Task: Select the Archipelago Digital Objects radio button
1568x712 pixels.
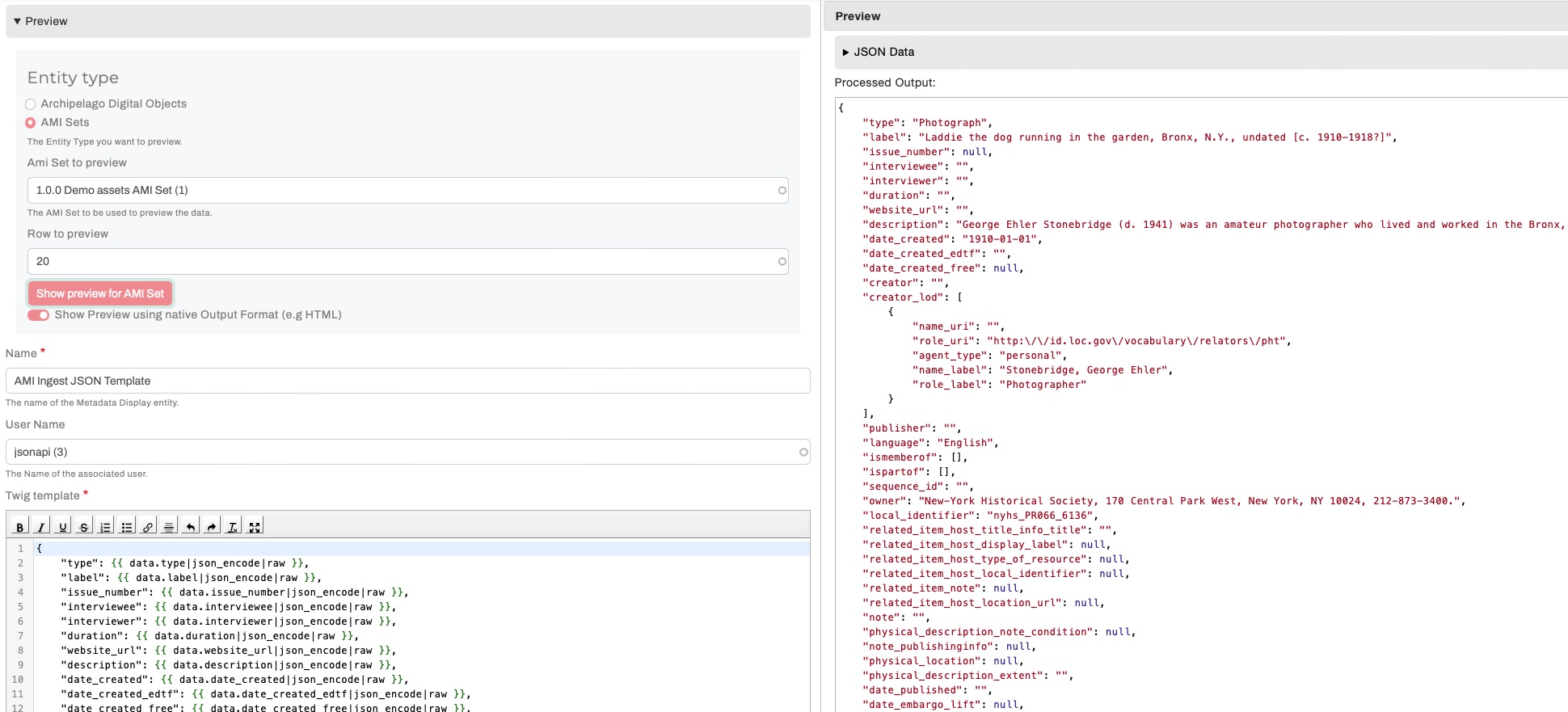Action: click(x=31, y=104)
